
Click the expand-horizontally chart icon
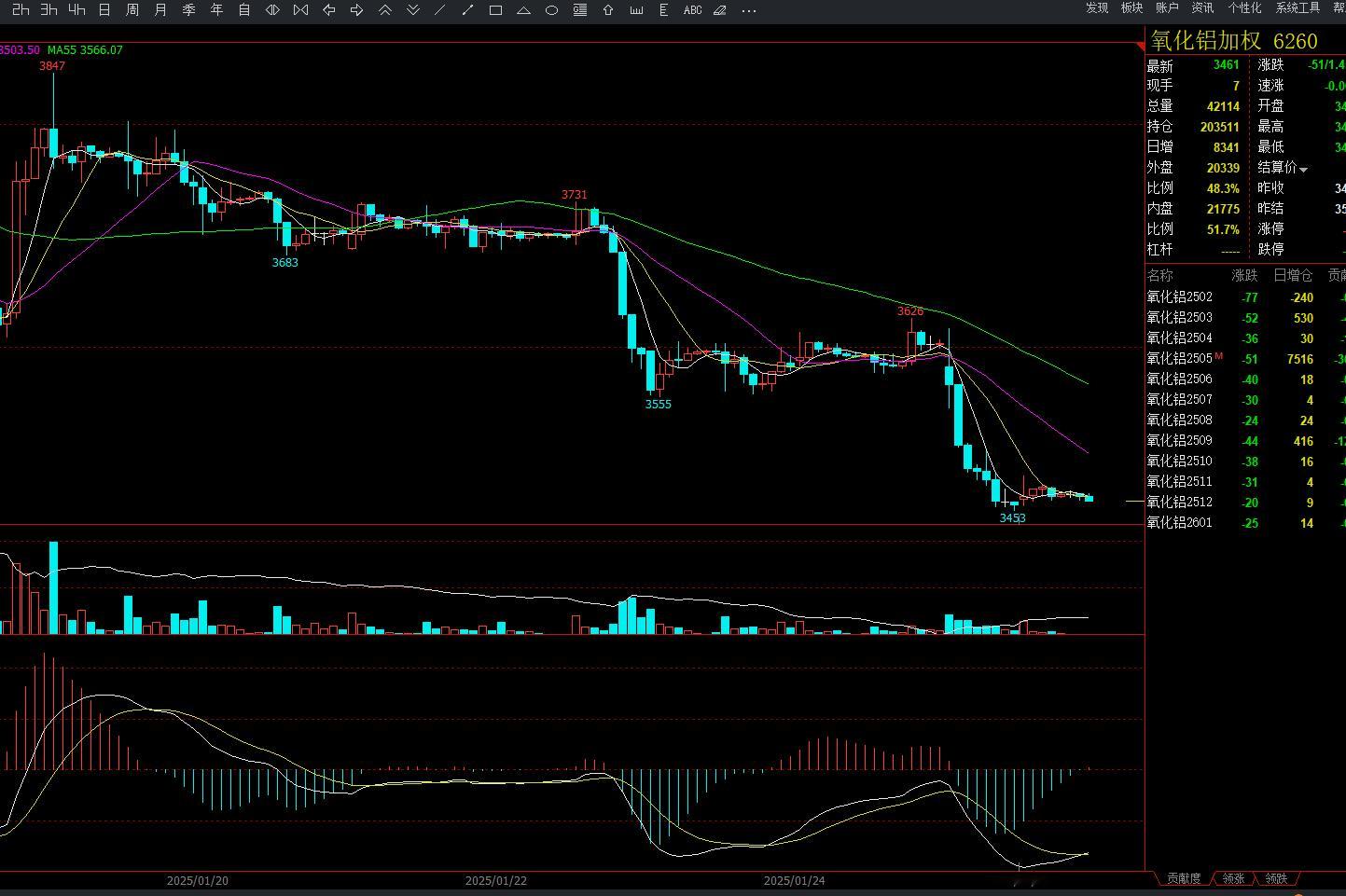tap(272, 10)
